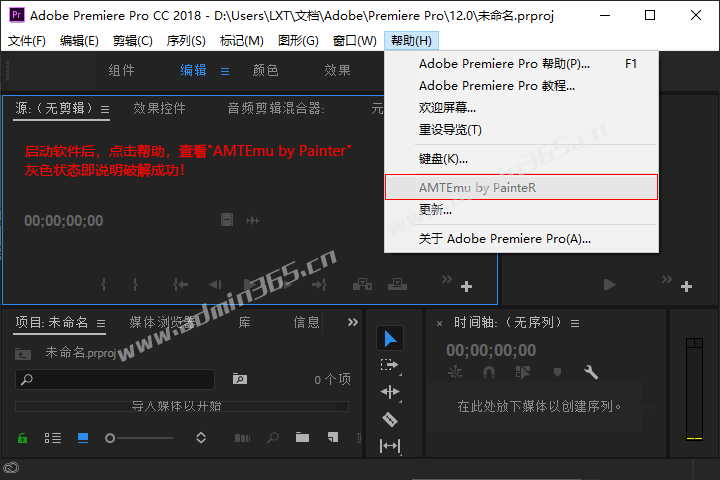Select the Slip tool
Viewport: 720px width, 480px height.
point(390,446)
